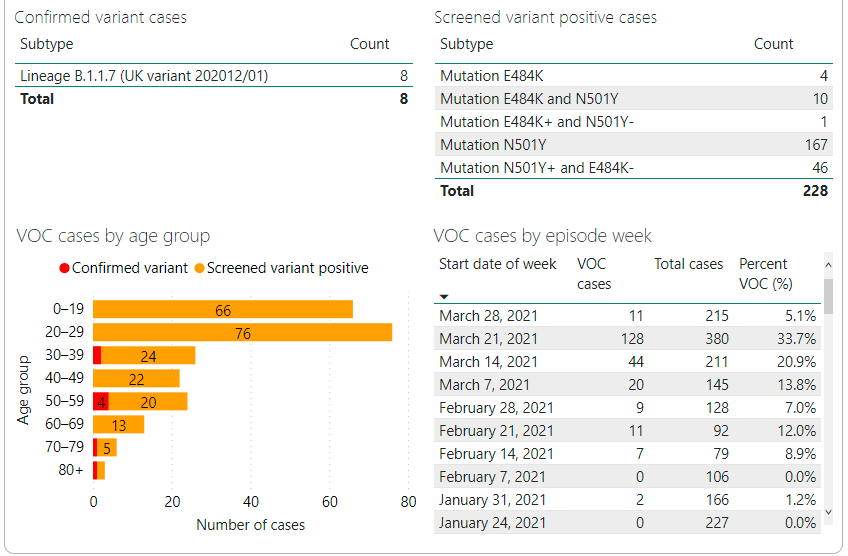
Task: Click count 46 for N501Y+ and E484K-
Action: [x=820, y=168]
